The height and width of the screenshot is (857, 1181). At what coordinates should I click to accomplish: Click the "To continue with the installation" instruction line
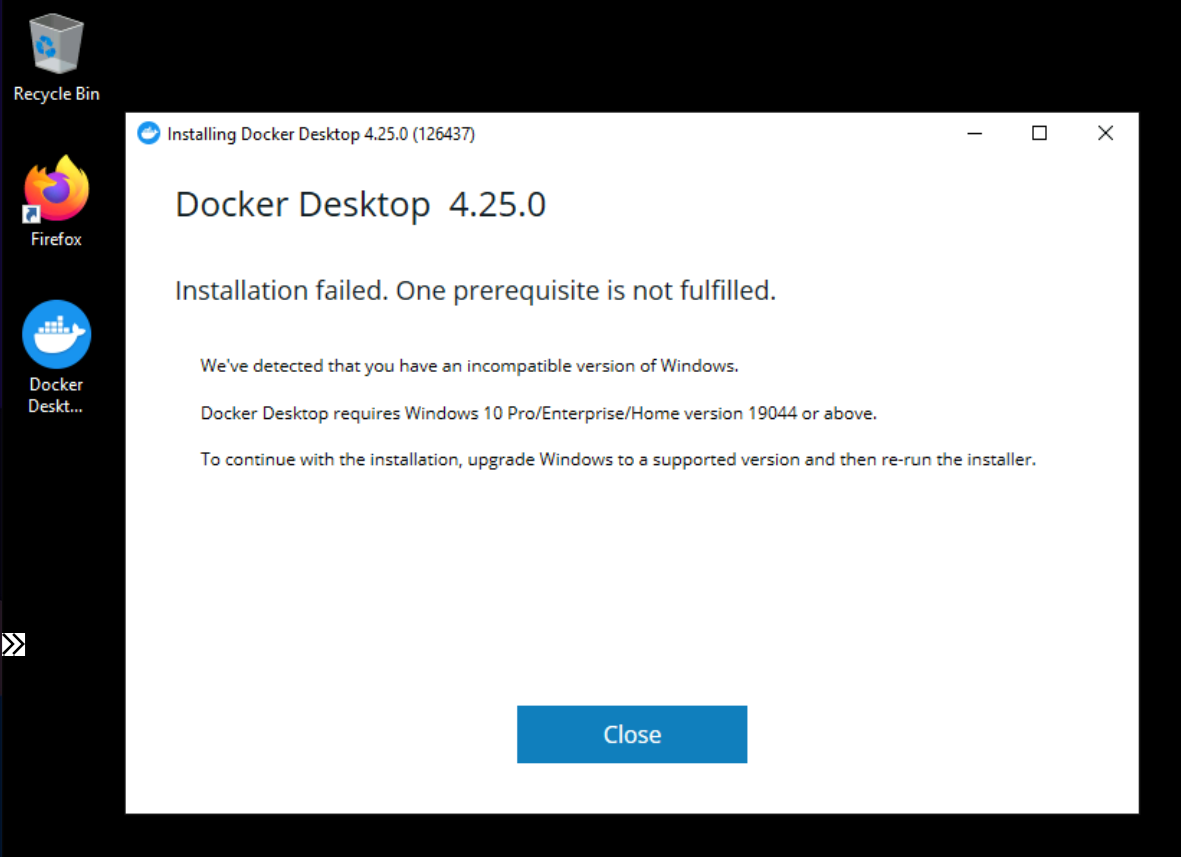618,459
